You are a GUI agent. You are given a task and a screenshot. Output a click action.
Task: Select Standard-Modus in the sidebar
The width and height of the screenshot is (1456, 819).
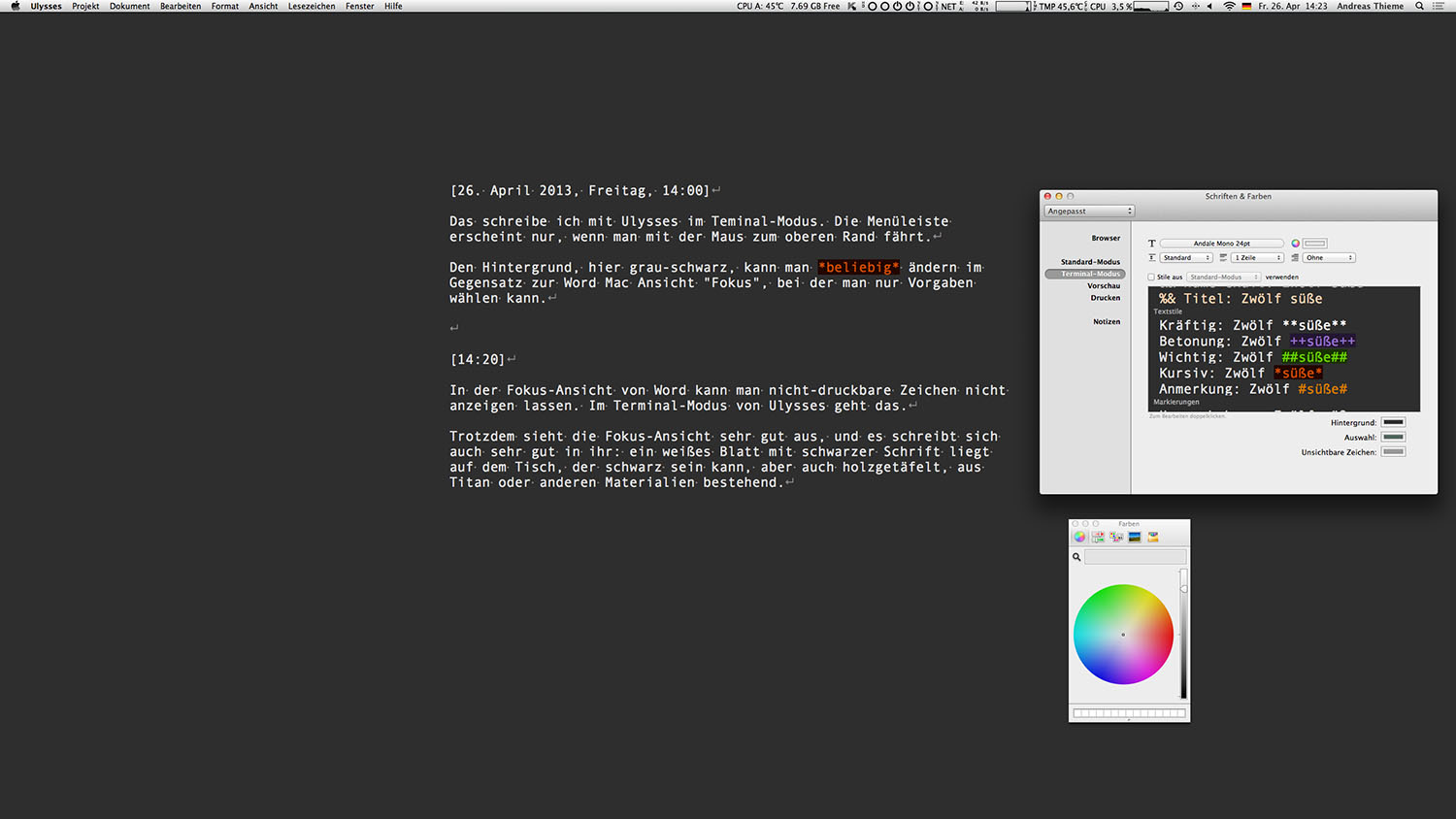[x=1090, y=262]
